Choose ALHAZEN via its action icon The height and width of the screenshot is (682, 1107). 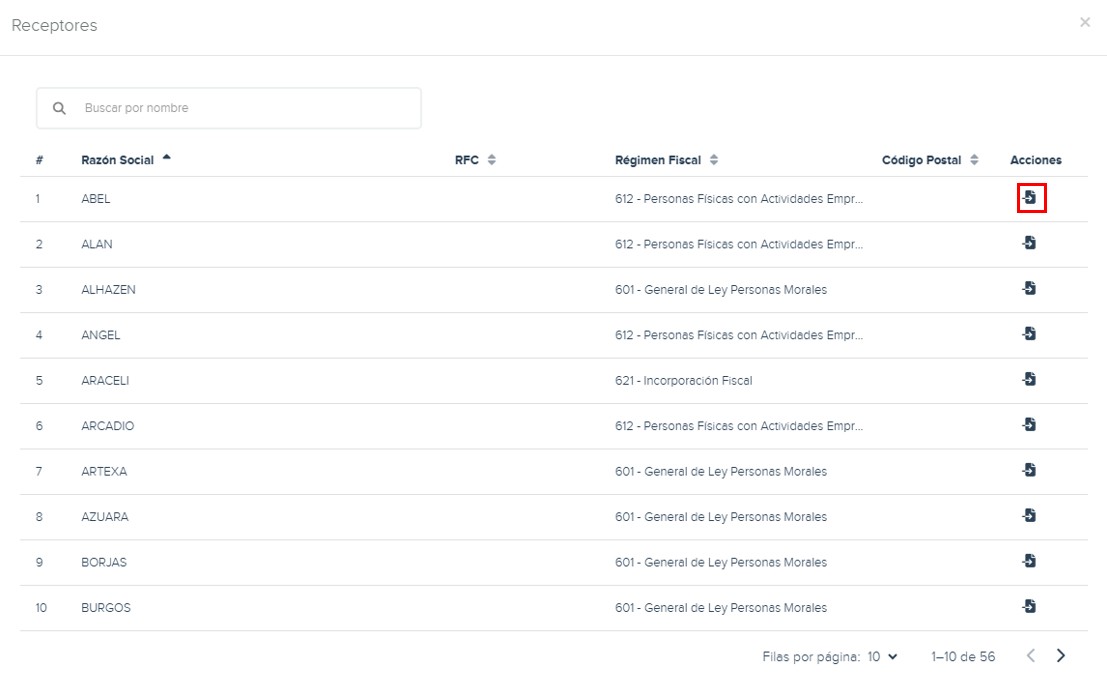[x=1029, y=289]
